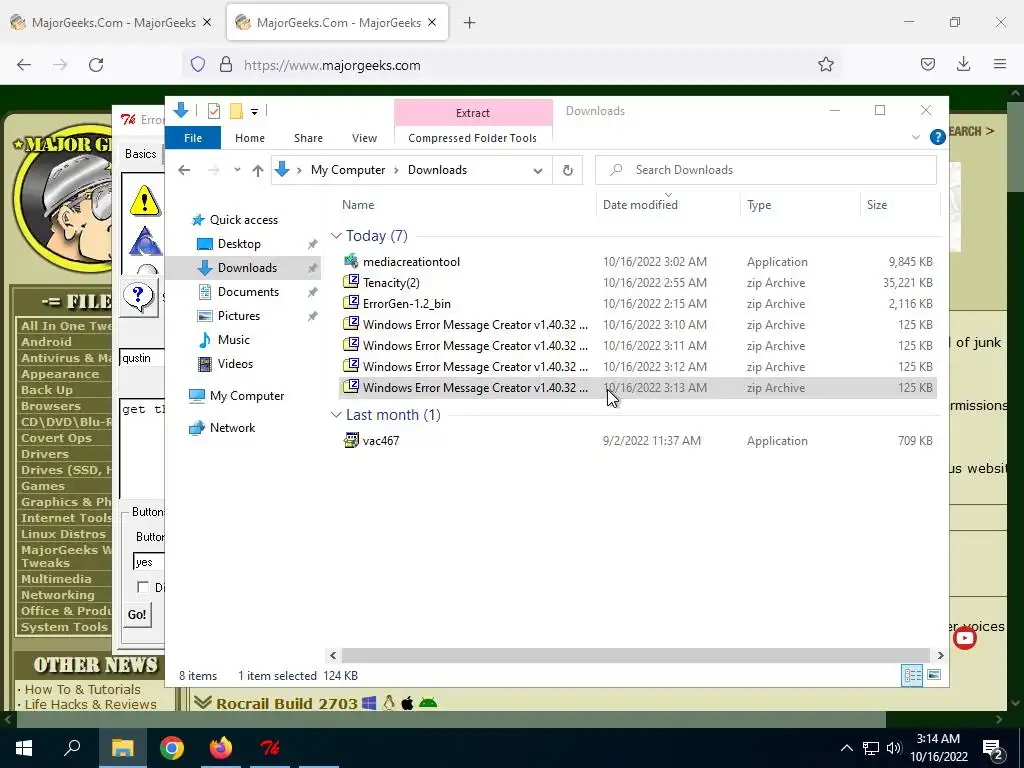Click New folder icon in quick access toolbar
The image size is (1024, 768).
pos(236,111)
